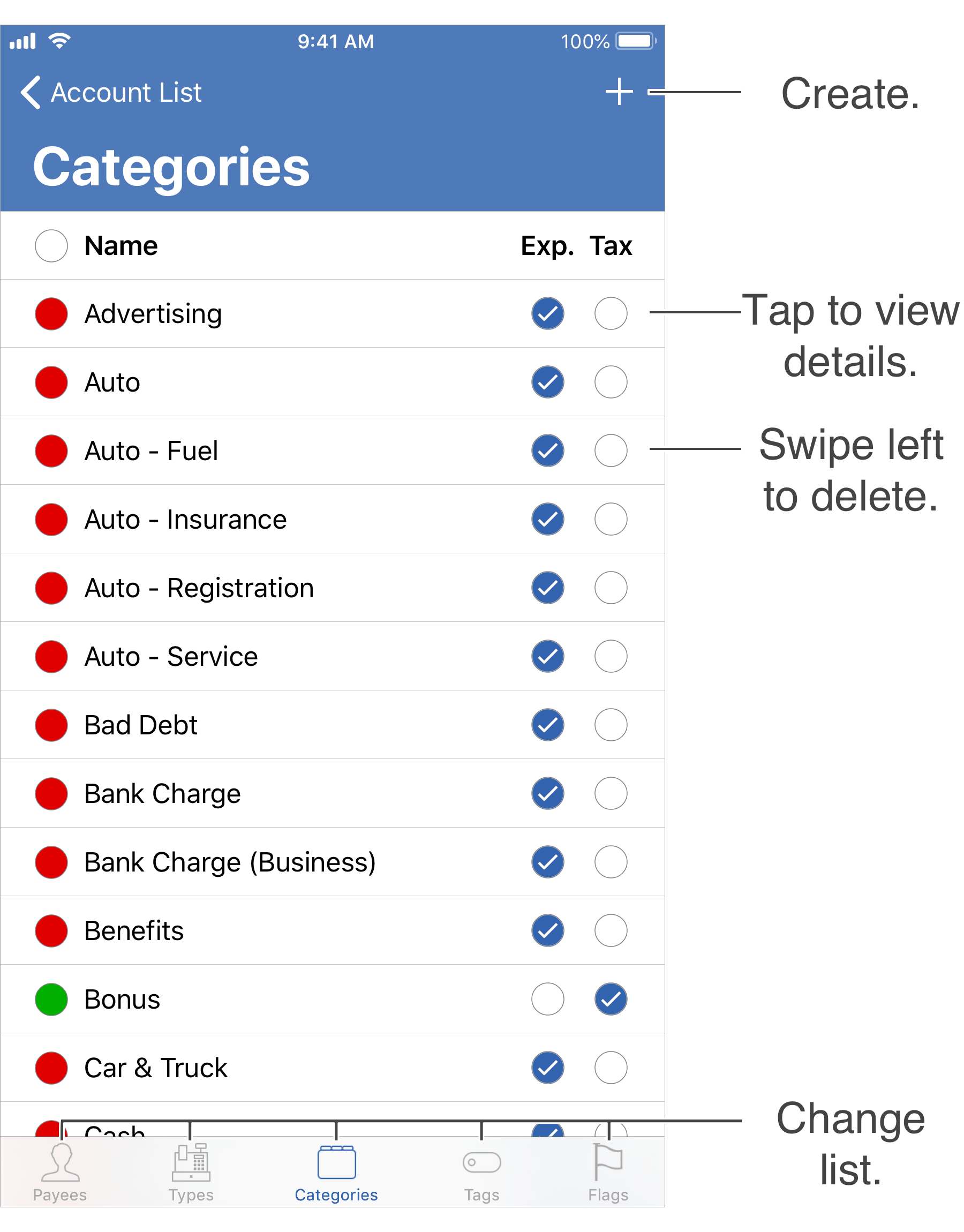This screenshot has height=1232, width=964.
Task: Open the Flags icon
Action: click(x=608, y=1162)
